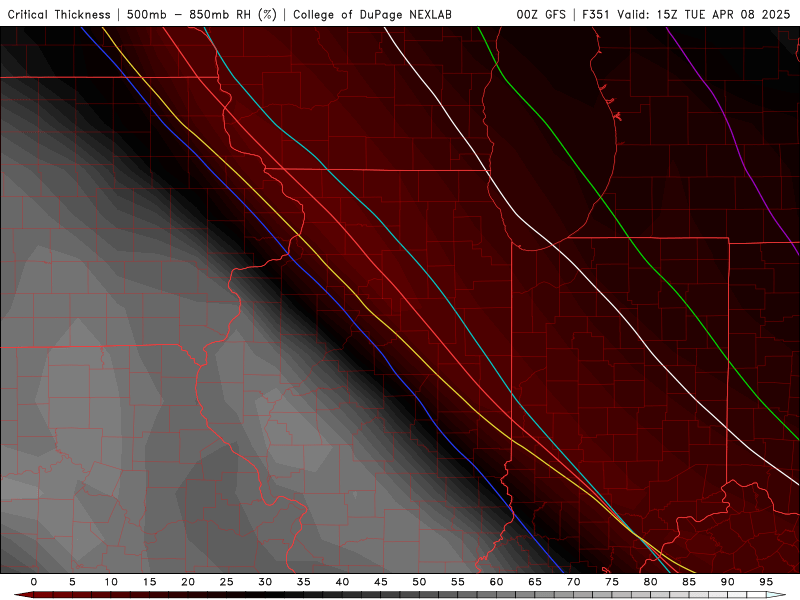The height and width of the screenshot is (600, 800).
Task: Click colorbar label "20"
Action: [x=188, y=582]
